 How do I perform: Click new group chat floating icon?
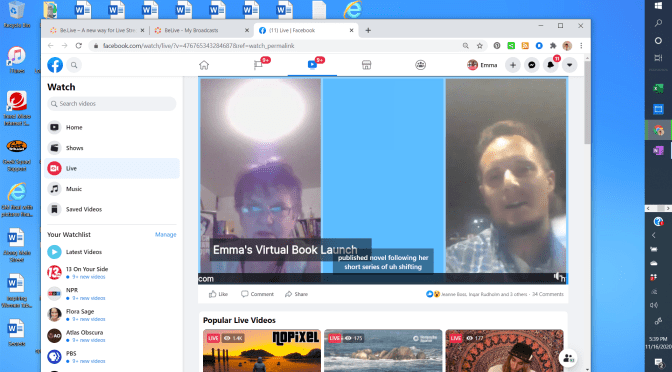(568, 357)
